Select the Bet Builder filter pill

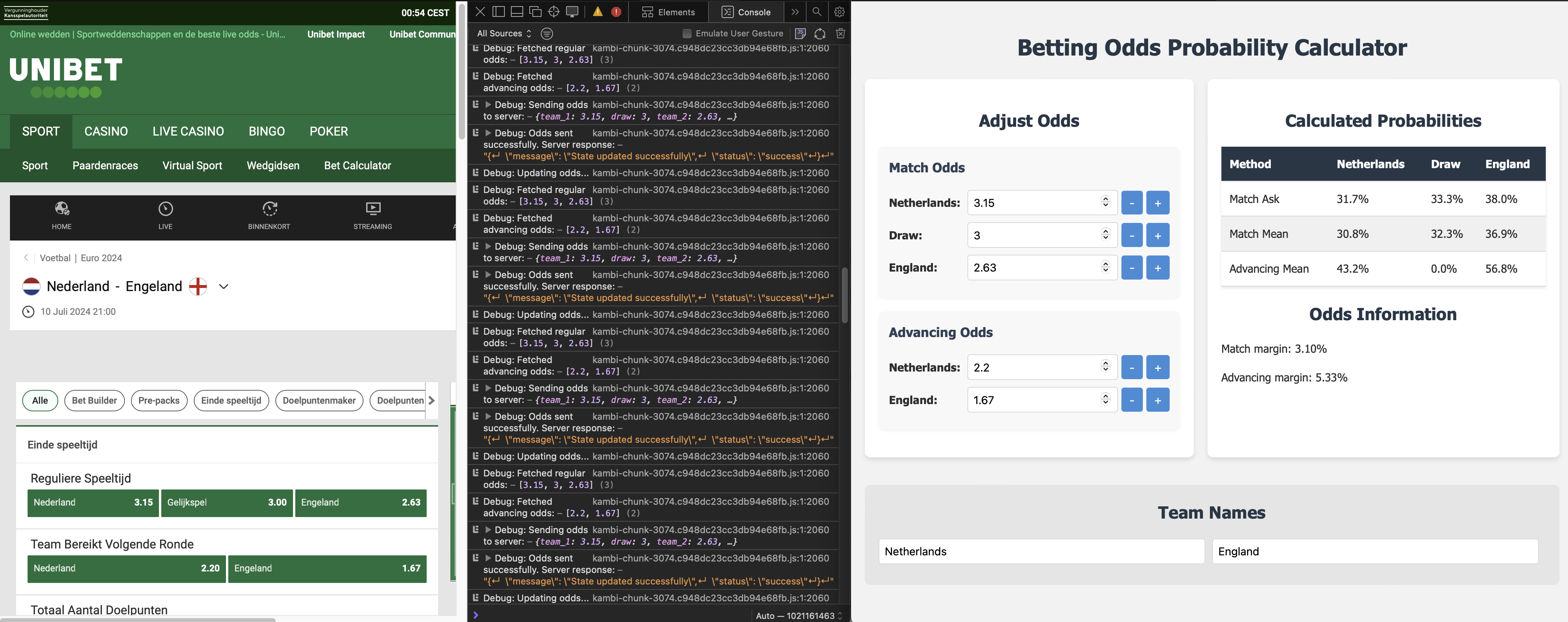click(94, 401)
